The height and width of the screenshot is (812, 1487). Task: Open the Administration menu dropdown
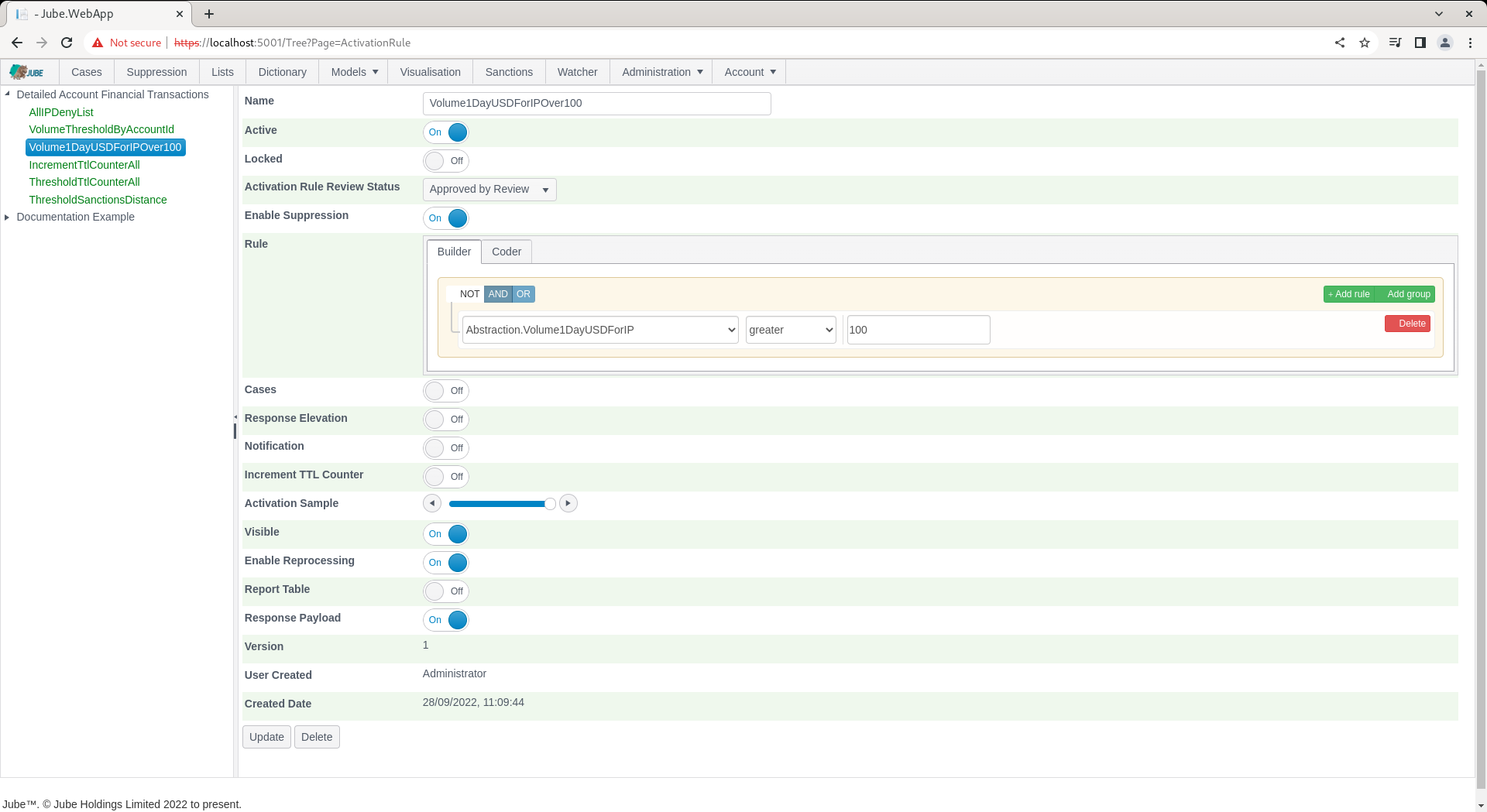661,72
